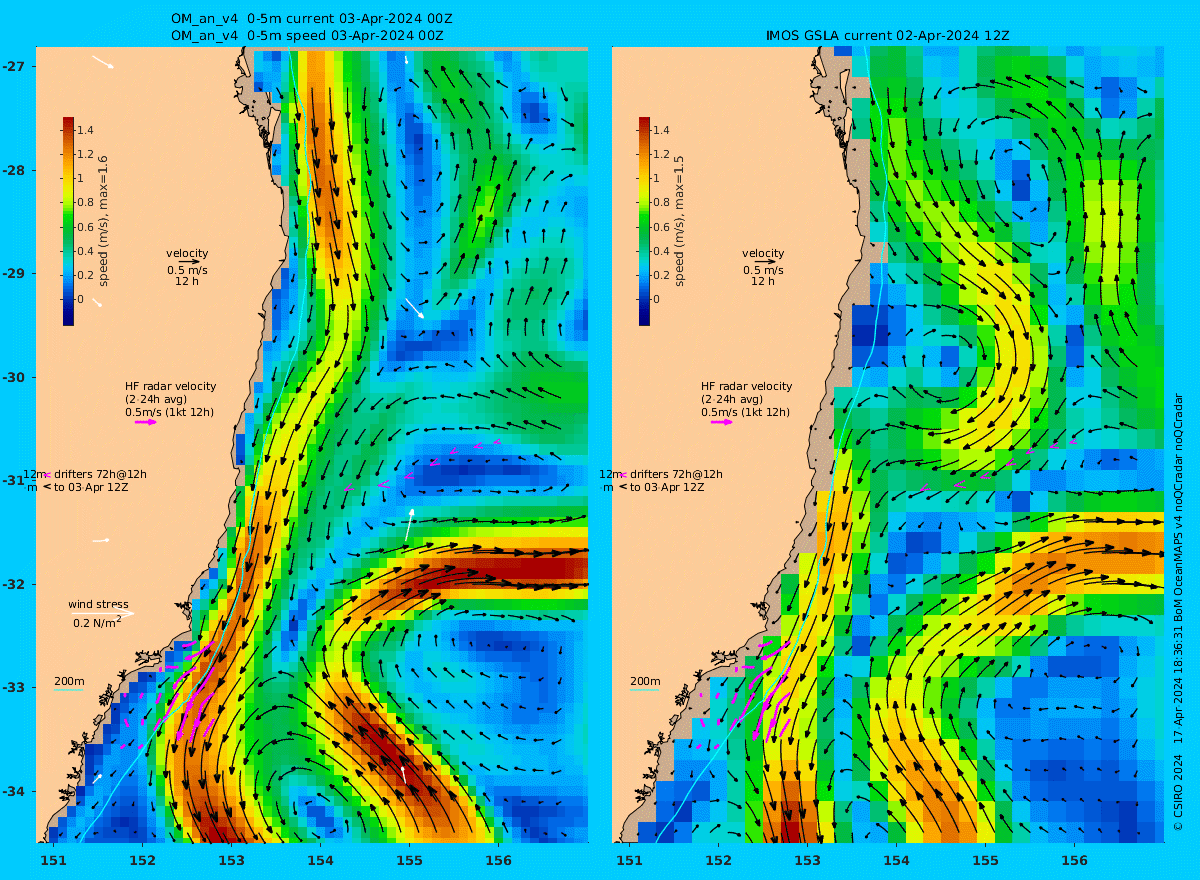The height and width of the screenshot is (880, 1200).
Task: Click 'HF radar velocity' text in left panel
Action: (171, 386)
